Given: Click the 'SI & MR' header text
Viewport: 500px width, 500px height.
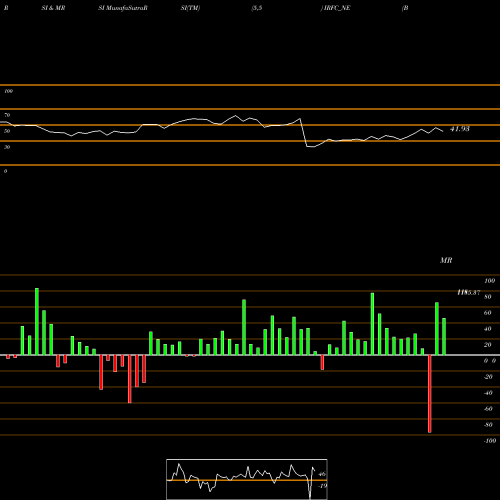Looking at the screenshot, I should pos(53,8).
